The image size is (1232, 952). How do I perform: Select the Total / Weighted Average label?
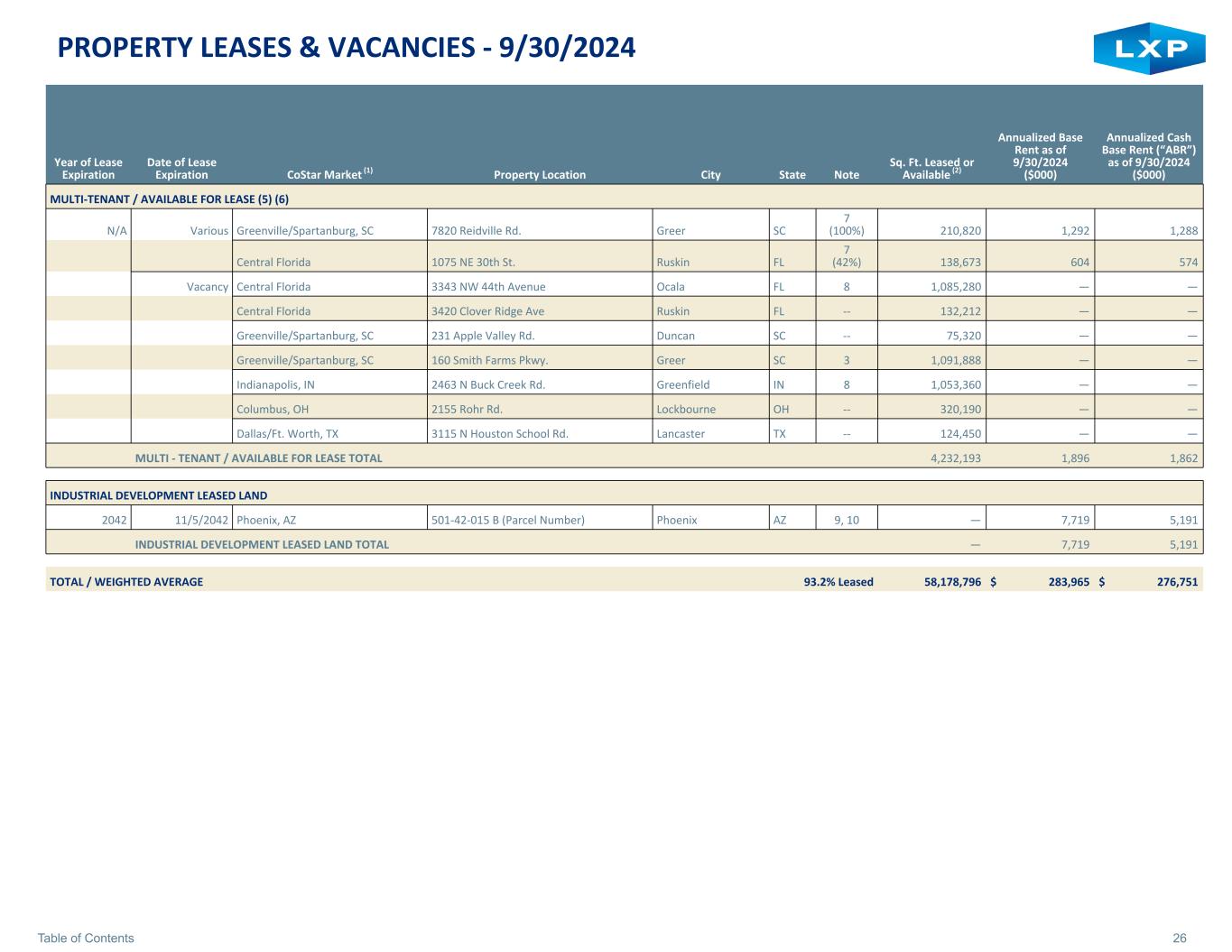(126, 582)
